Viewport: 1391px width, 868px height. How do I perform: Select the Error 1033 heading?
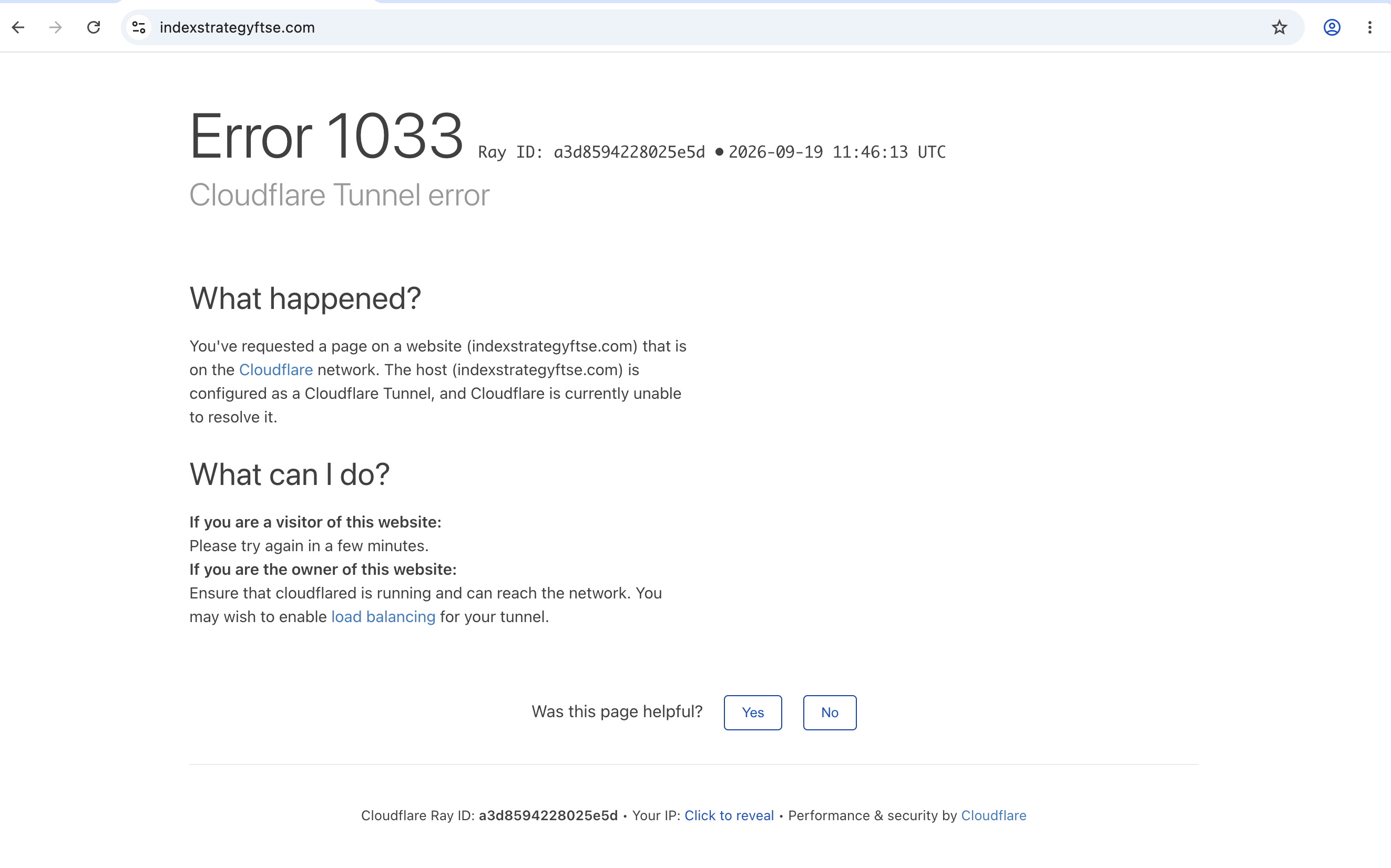[326, 137]
